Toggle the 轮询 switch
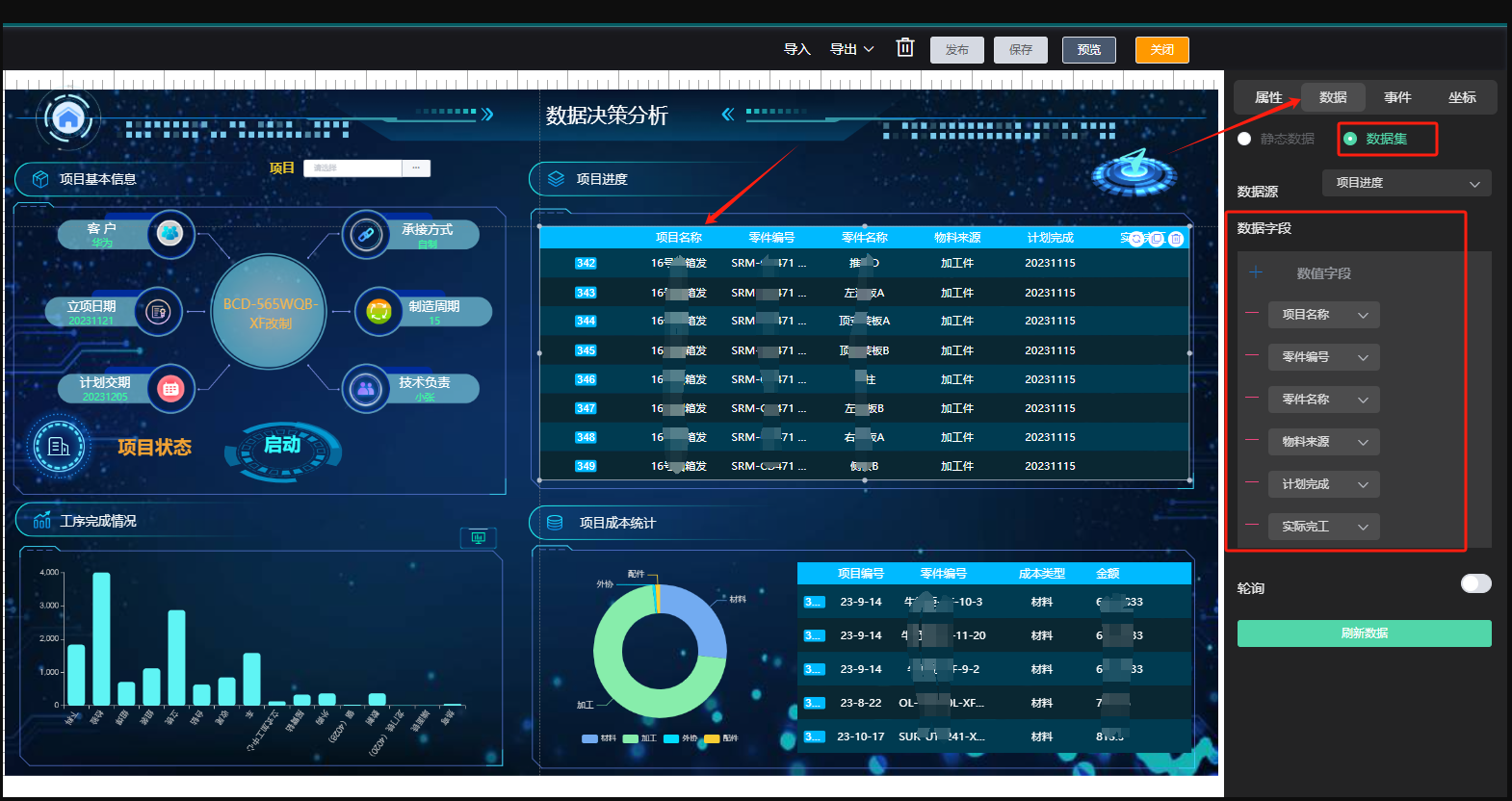Screen dimensions: 1512x801 pos(1475,583)
